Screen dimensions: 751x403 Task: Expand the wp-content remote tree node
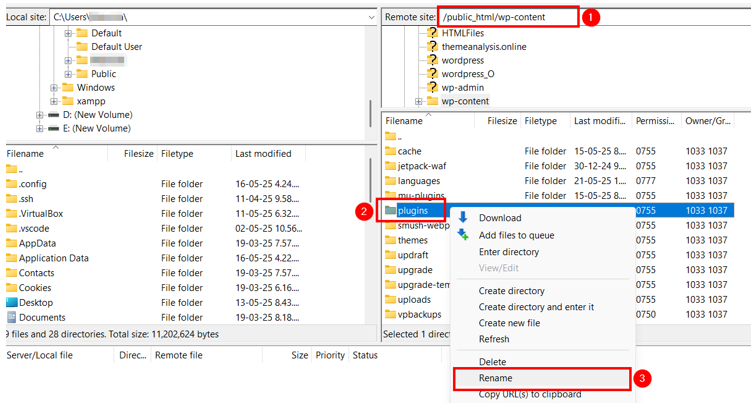(x=418, y=101)
